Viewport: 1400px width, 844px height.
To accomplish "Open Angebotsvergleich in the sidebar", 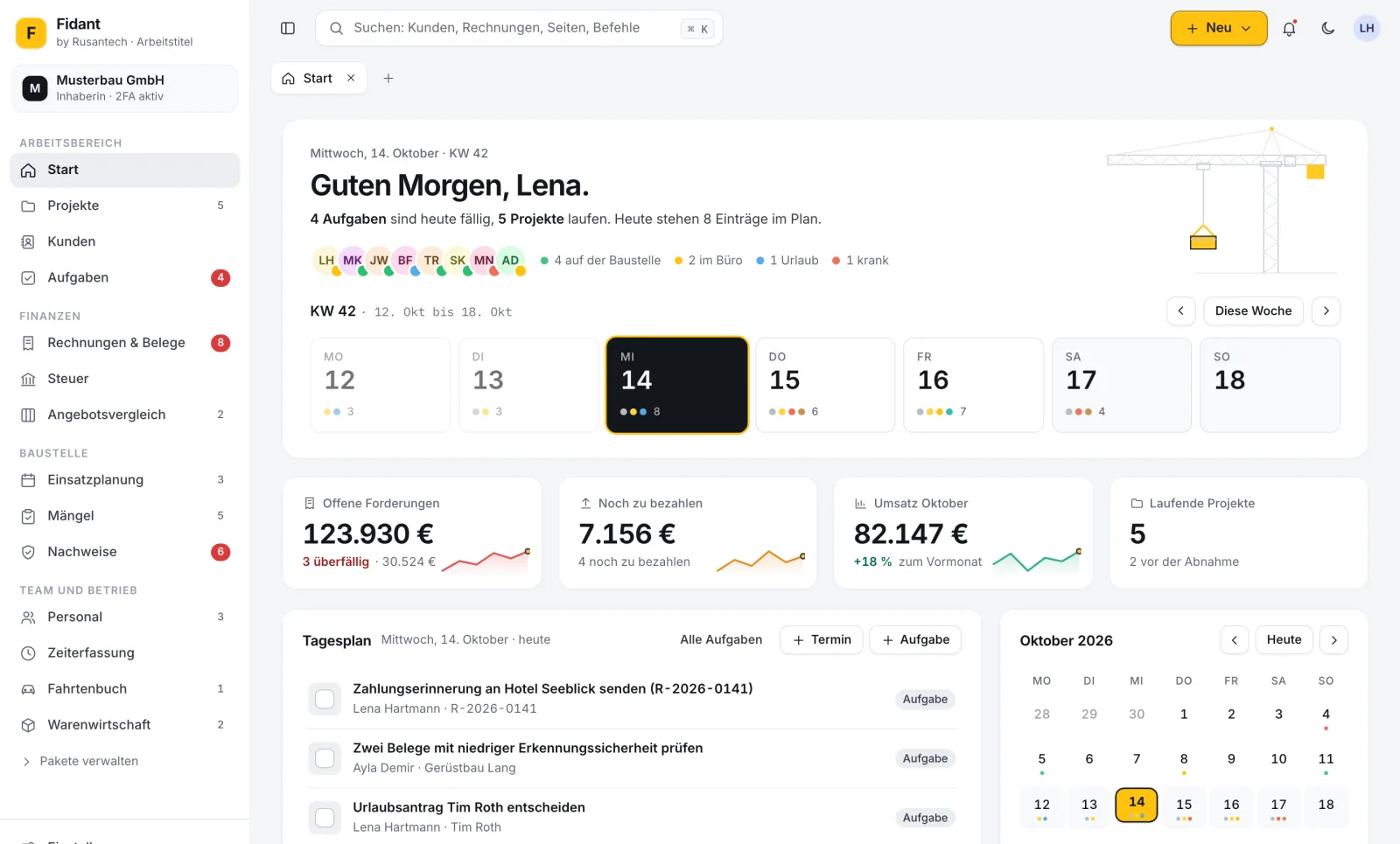I will (124, 415).
